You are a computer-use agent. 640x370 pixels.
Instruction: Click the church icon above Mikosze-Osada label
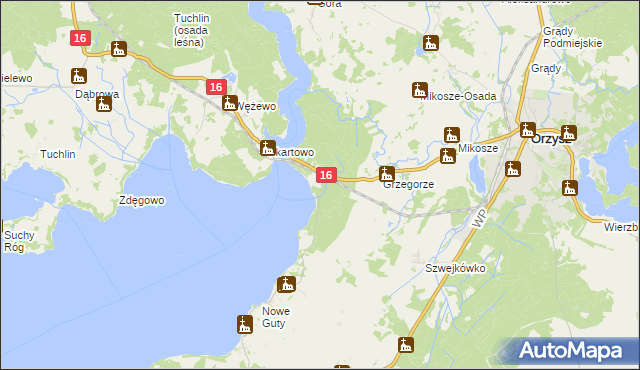[420, 90]
